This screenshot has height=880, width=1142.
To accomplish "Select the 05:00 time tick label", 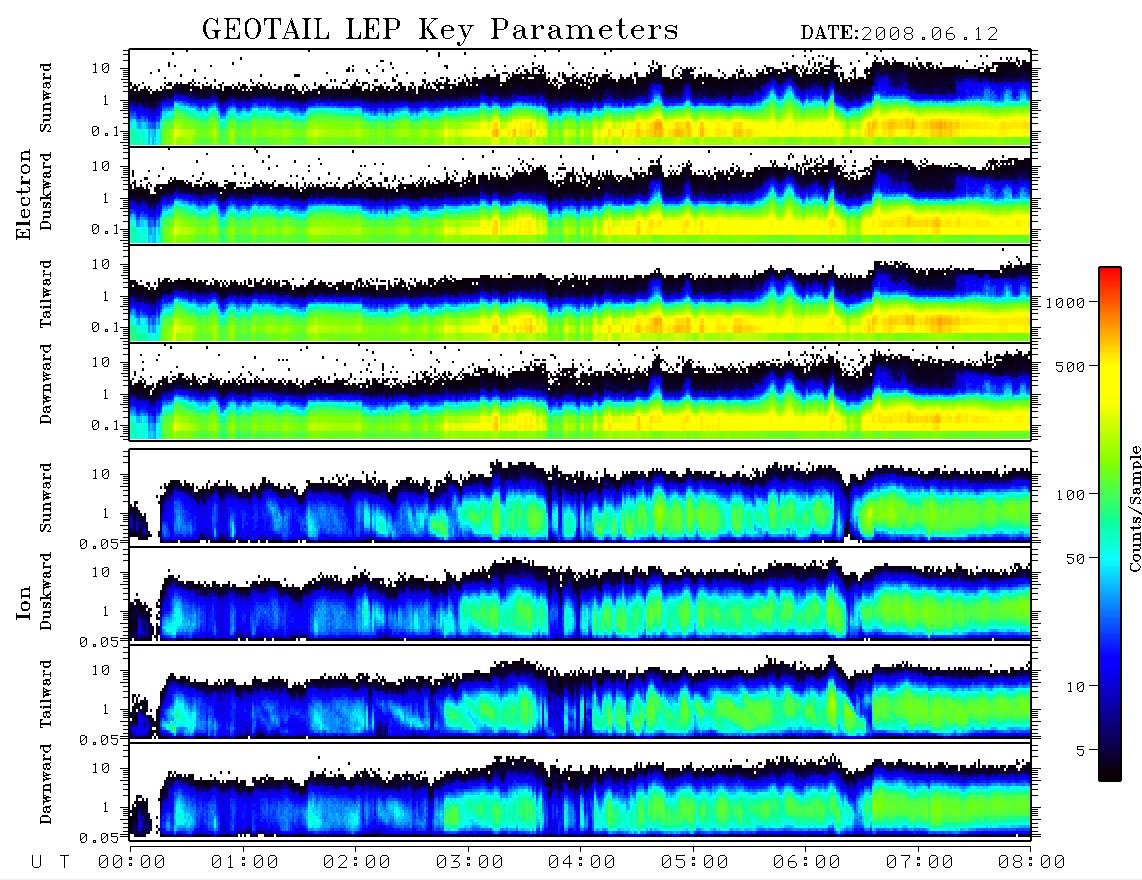I will click(x=695, y=862).
